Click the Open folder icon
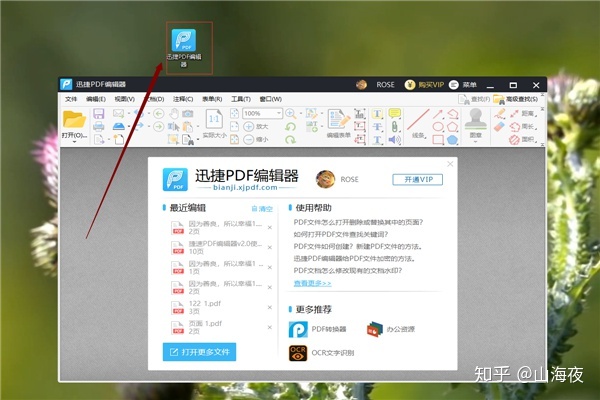600x400 pixels. (74, 119)
